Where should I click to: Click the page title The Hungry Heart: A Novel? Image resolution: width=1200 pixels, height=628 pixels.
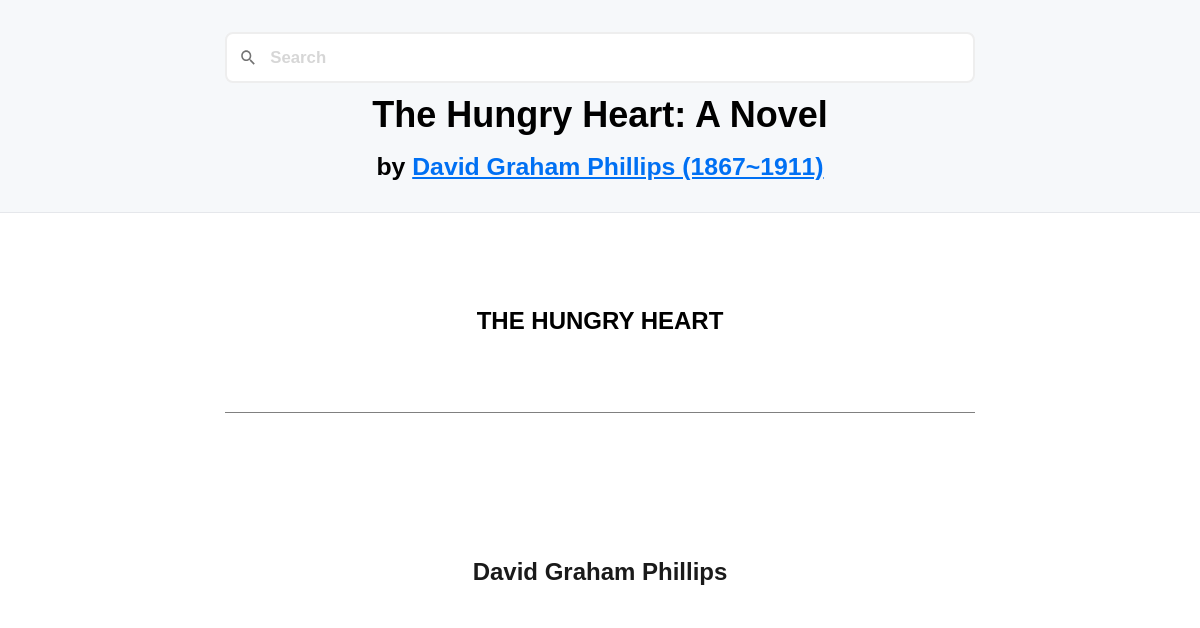600,114
